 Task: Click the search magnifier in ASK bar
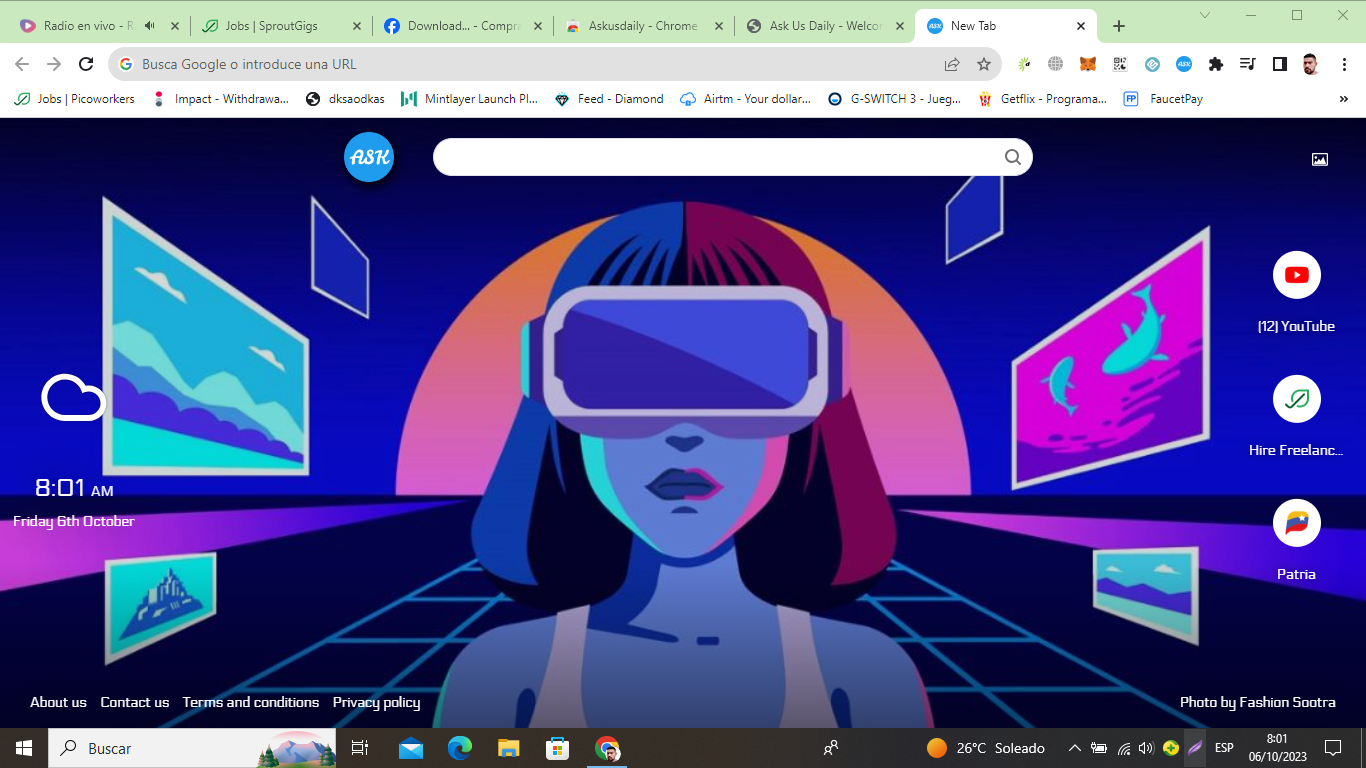1012,157
